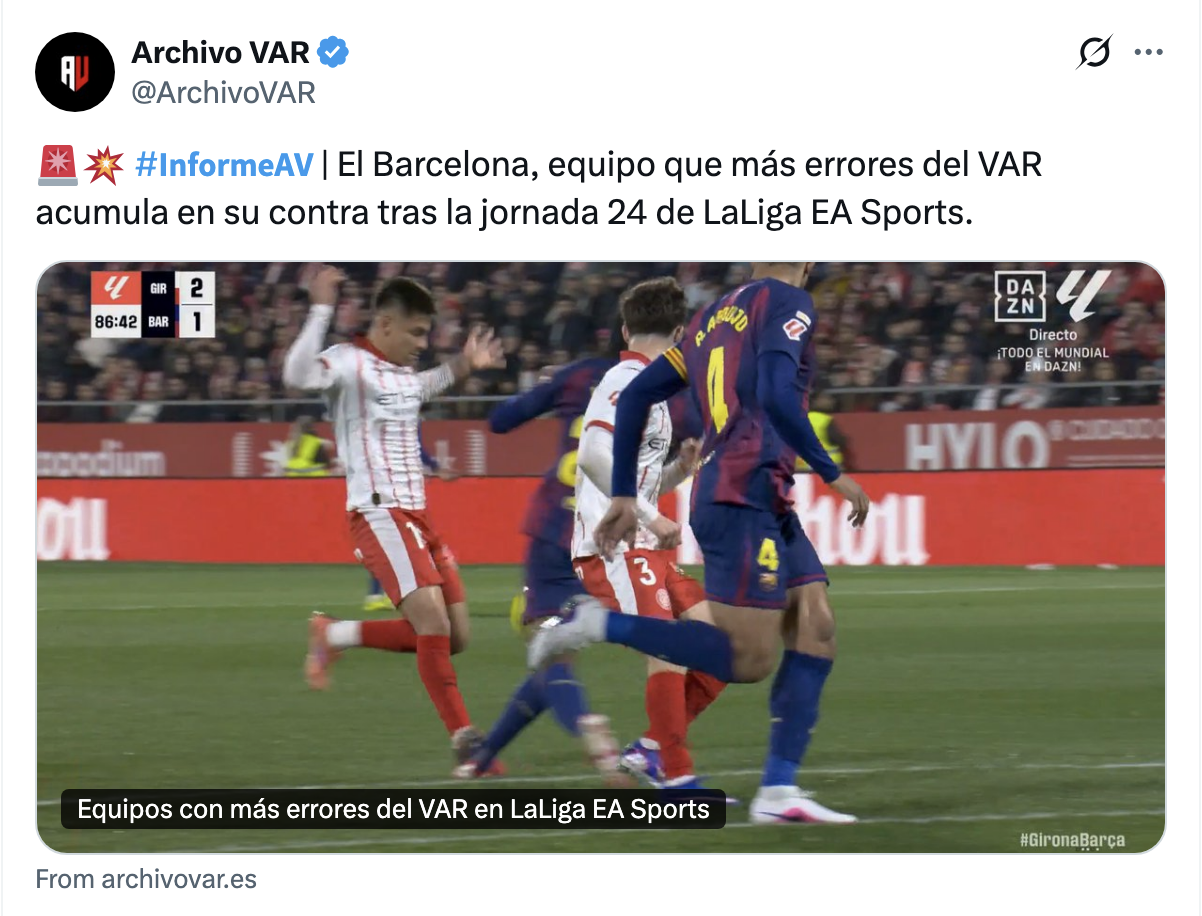The image size is (1202, 916).
Task: Click the #GironaBarça watermark
Action: click(x=1072, y=839)
